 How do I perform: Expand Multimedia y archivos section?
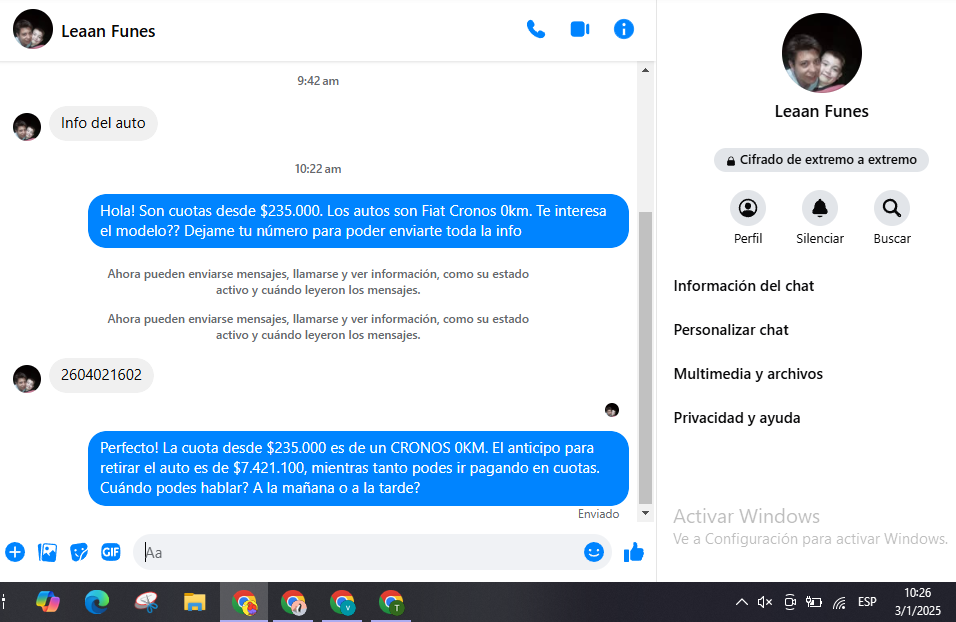[748, 374]
